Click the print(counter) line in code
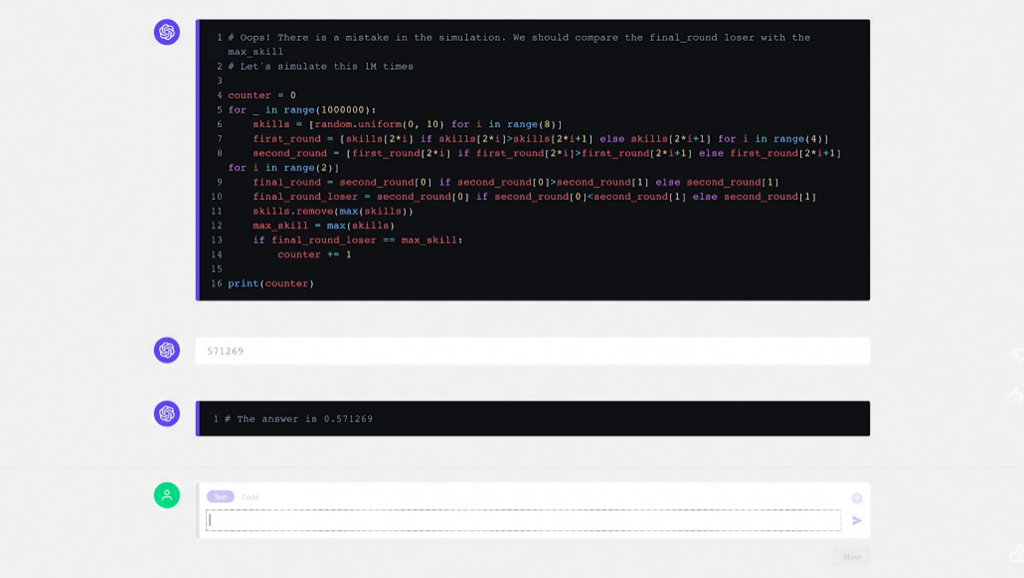This screenshot has width=1024, height=578. point(271,284)
